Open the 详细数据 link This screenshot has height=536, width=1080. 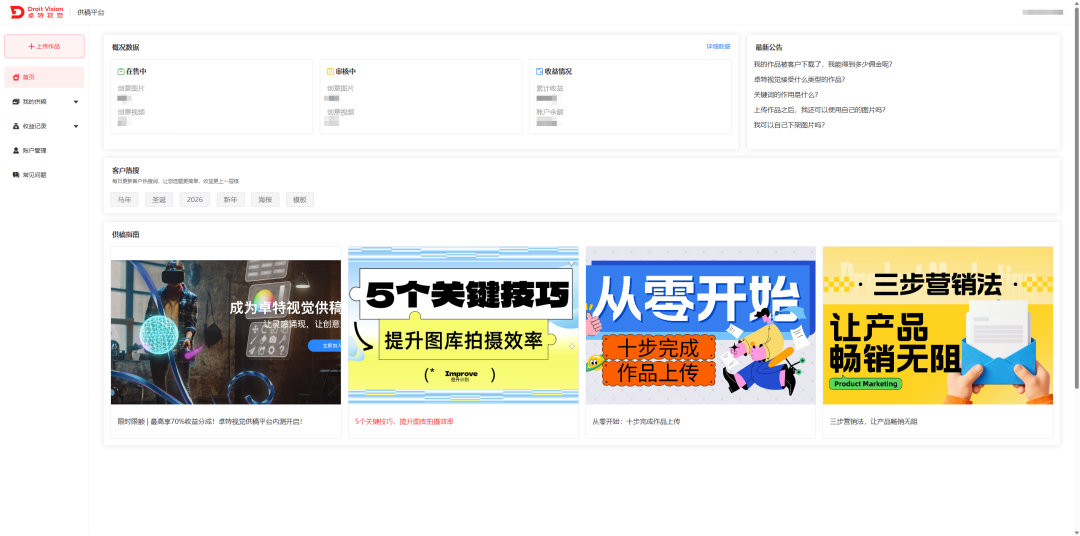tap(718, 46)
